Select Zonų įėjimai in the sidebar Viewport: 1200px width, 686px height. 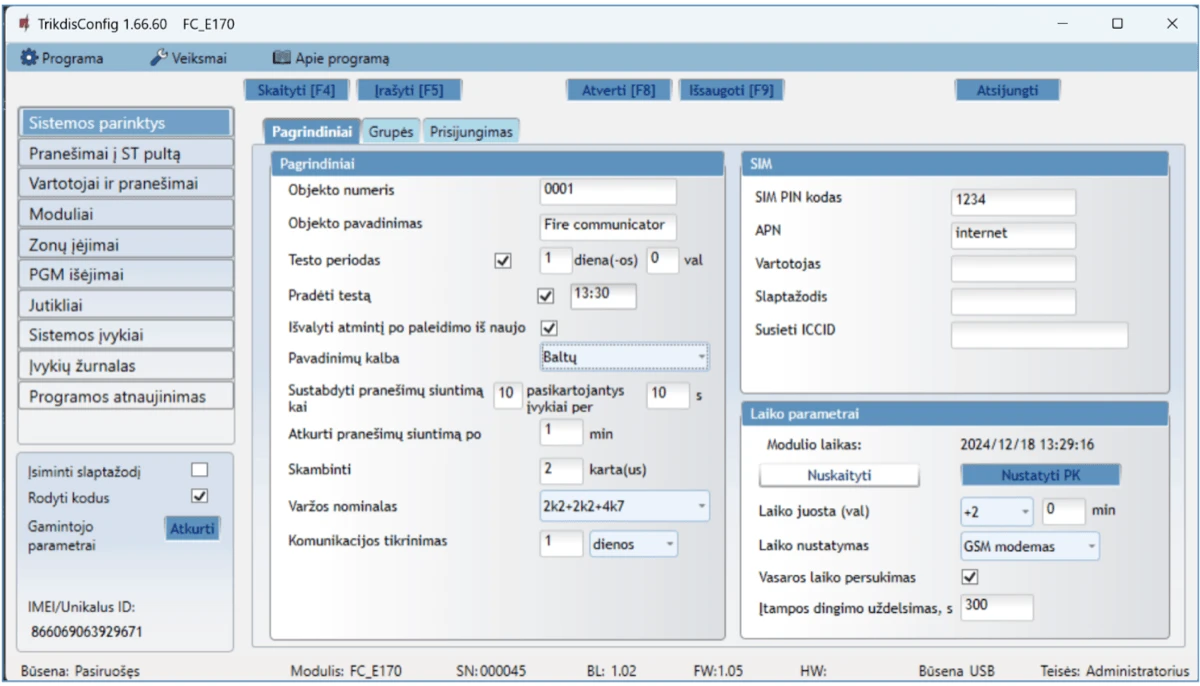pos(126,244)
